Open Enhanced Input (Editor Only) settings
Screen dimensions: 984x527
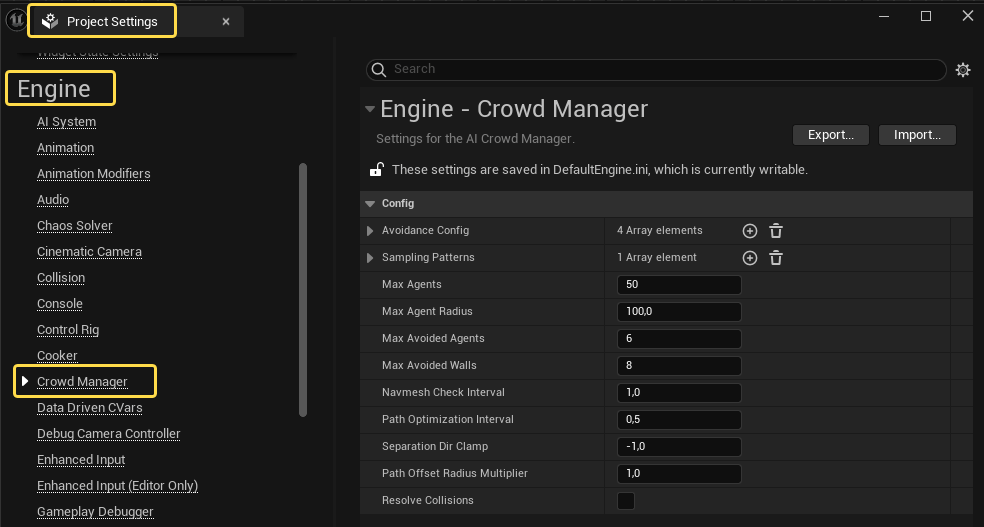(117, 486)
